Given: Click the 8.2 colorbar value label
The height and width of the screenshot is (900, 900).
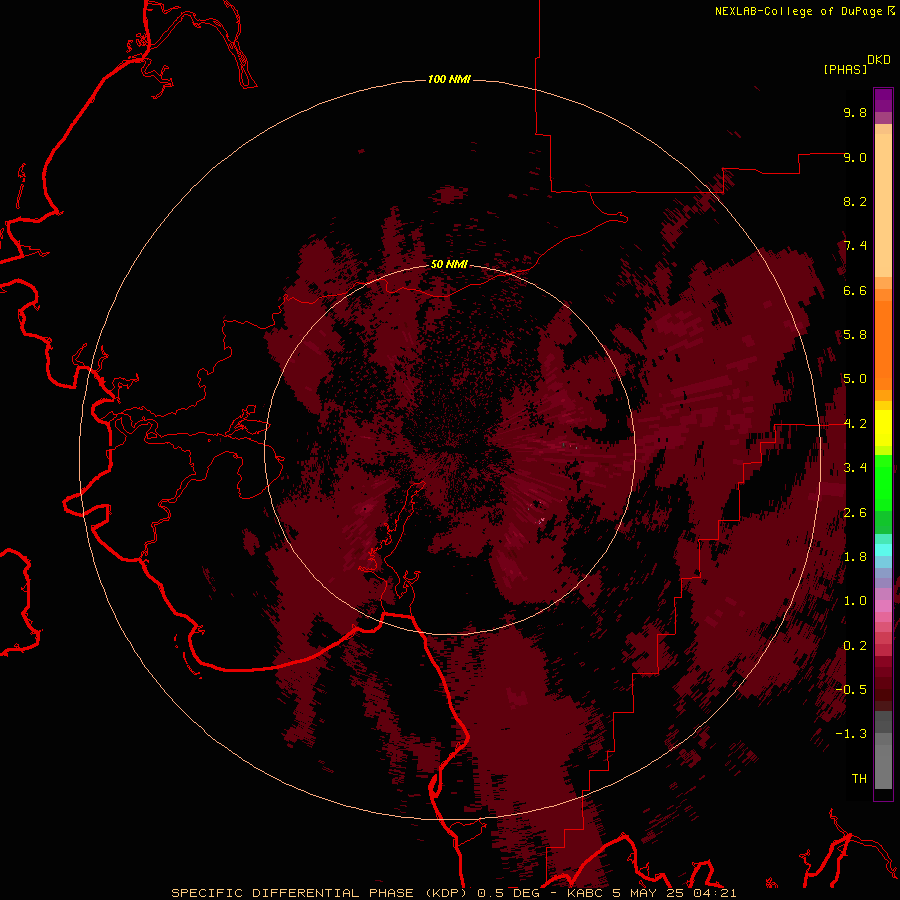Looking at the screenshot, I should (855, 201).
